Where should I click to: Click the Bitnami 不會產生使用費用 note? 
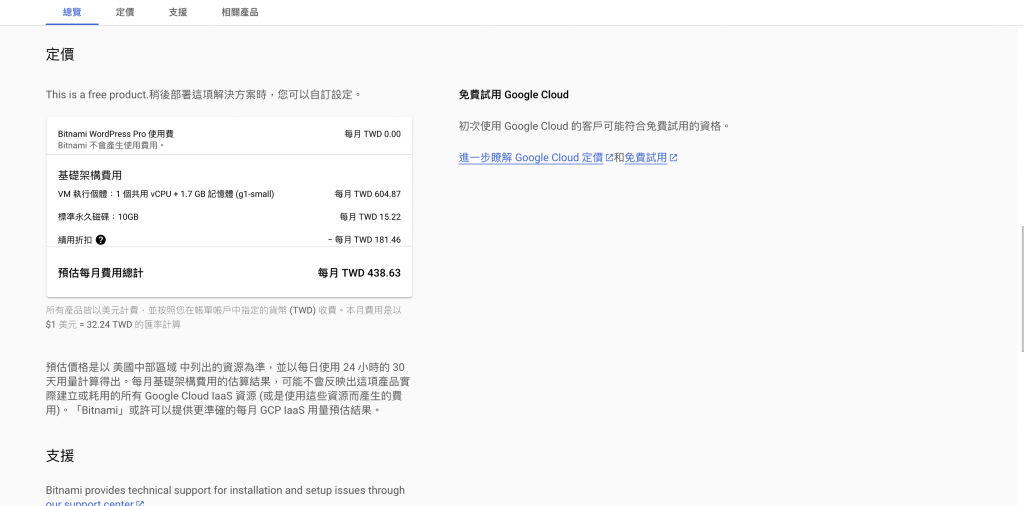[x=111, y=145]
